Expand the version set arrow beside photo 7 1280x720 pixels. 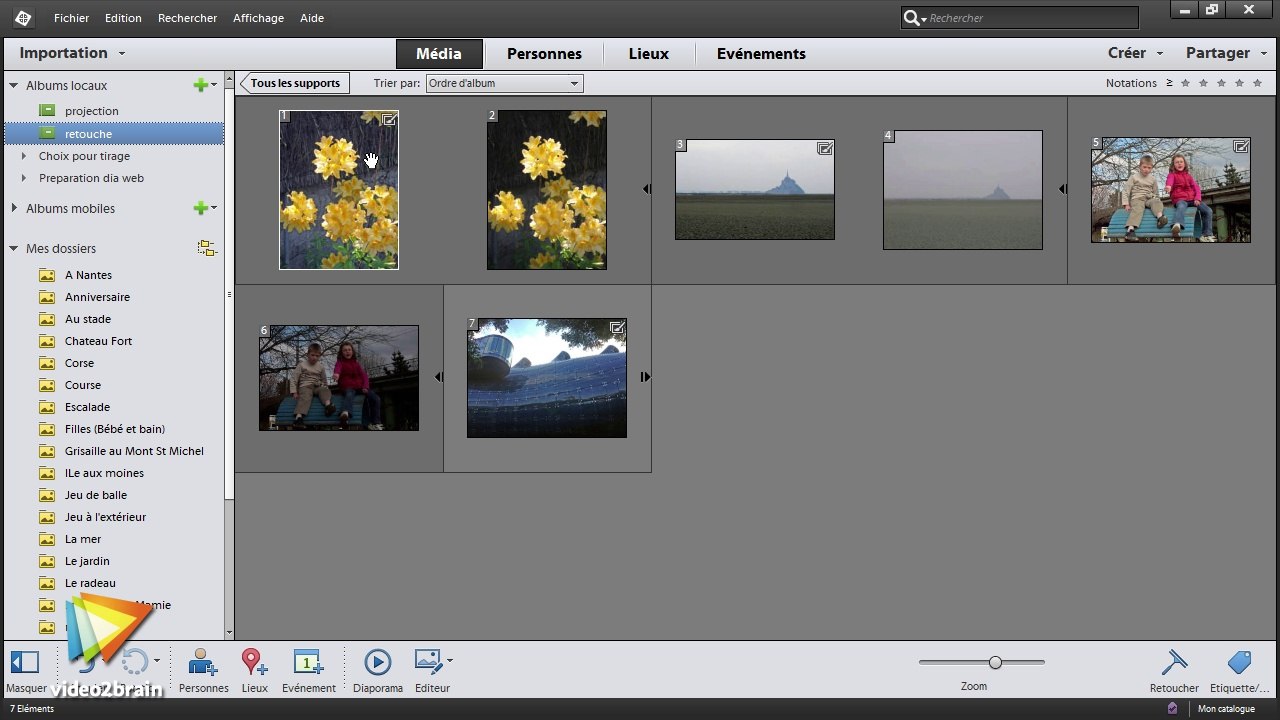click(x=646, y=377)
